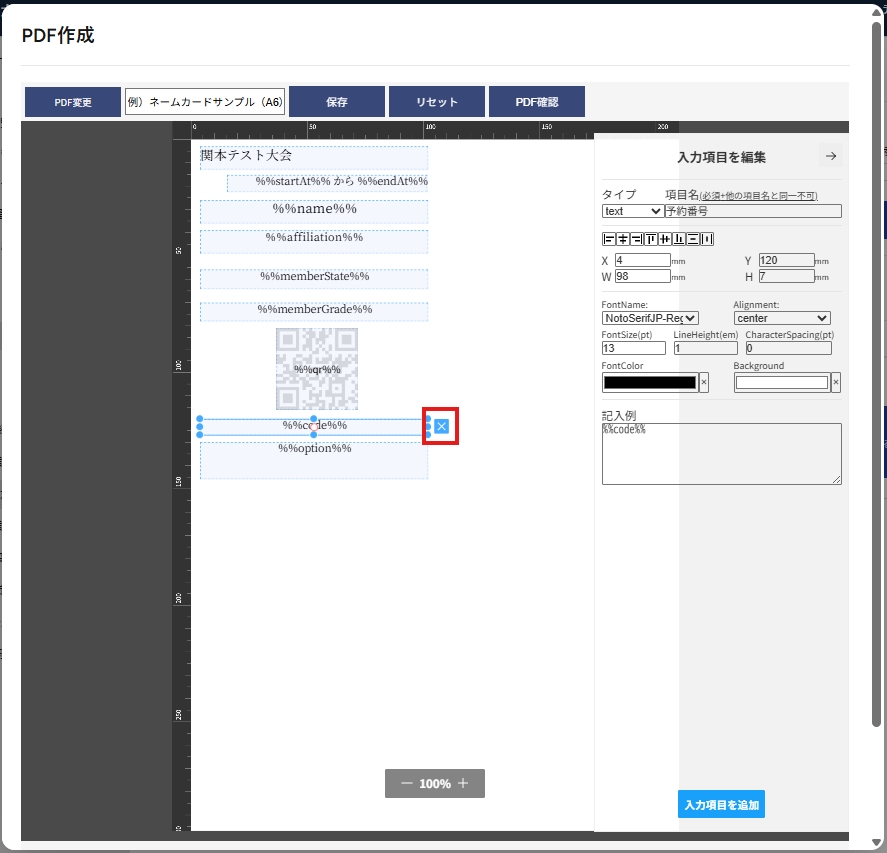Open the FontName dropdown
This screenshot has height=853, width=887.
click(x=650, y=318)
